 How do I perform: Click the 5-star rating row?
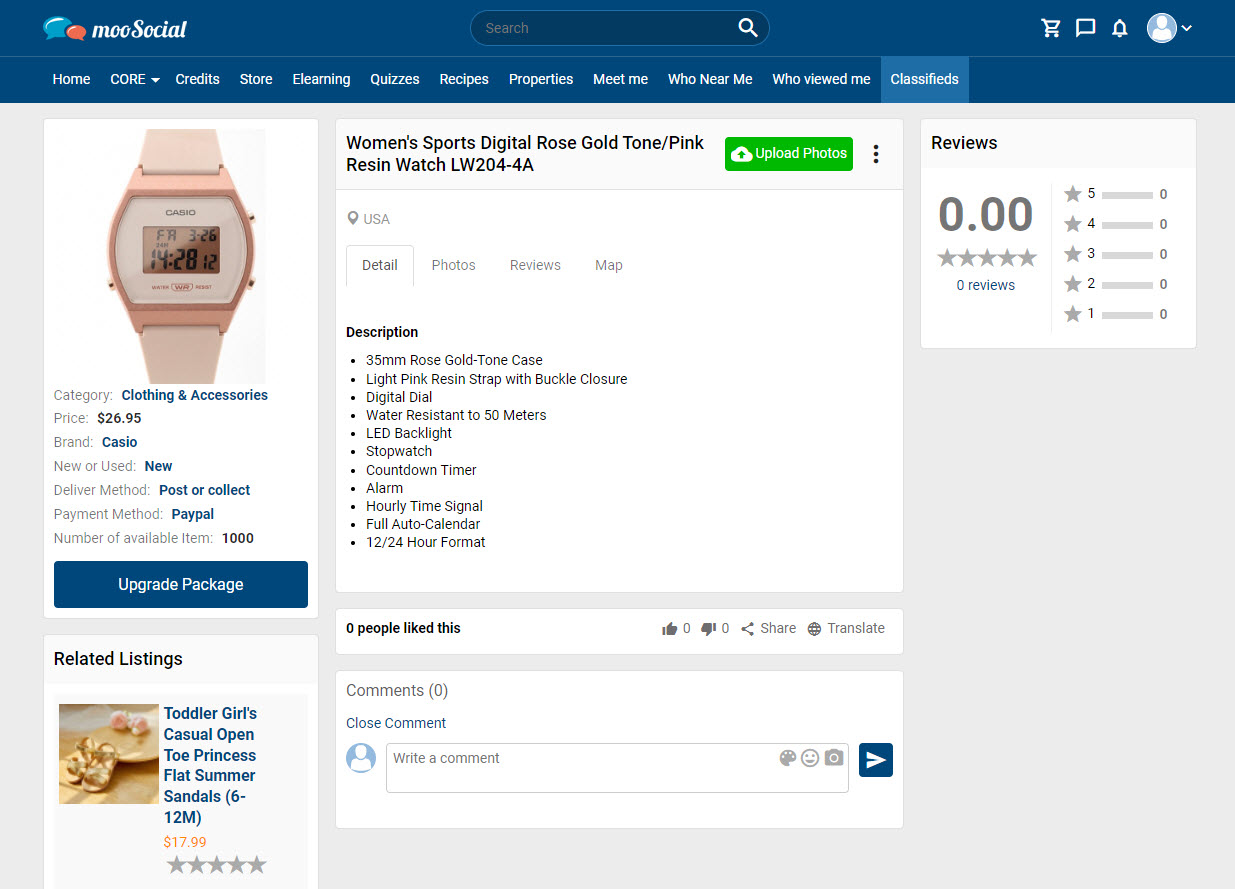1115,194
